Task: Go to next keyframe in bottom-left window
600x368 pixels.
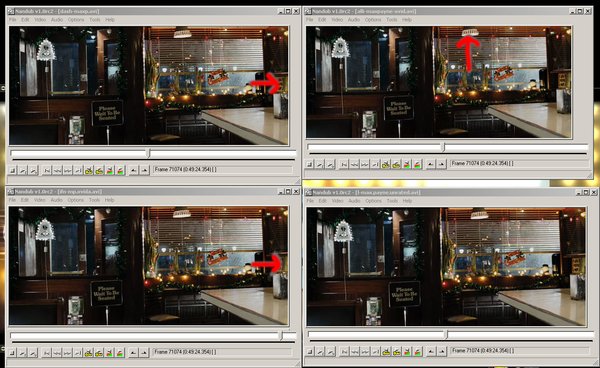Action: coord(99,352)
